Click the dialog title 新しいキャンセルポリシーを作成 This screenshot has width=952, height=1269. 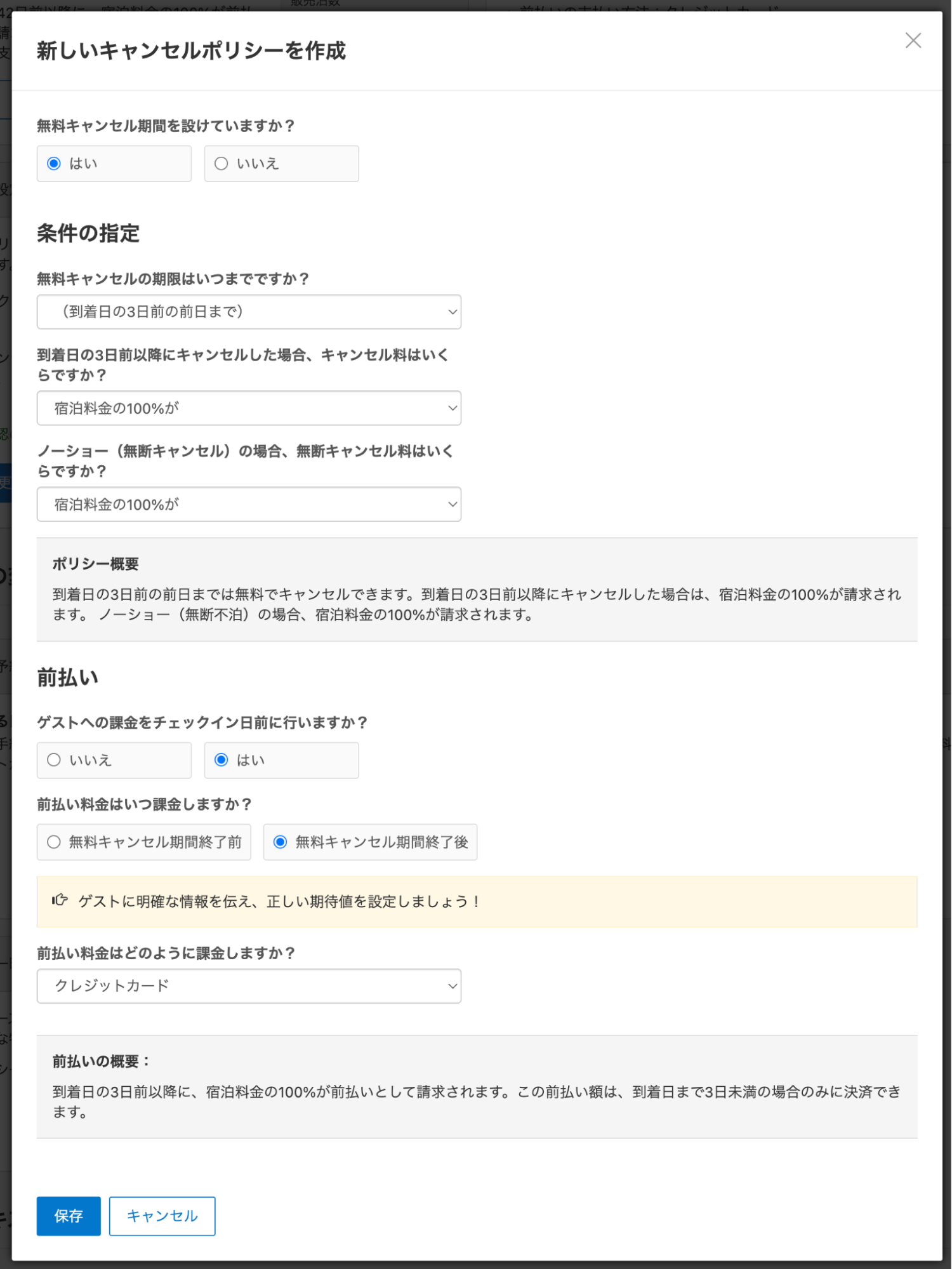[x=191, y=51]
